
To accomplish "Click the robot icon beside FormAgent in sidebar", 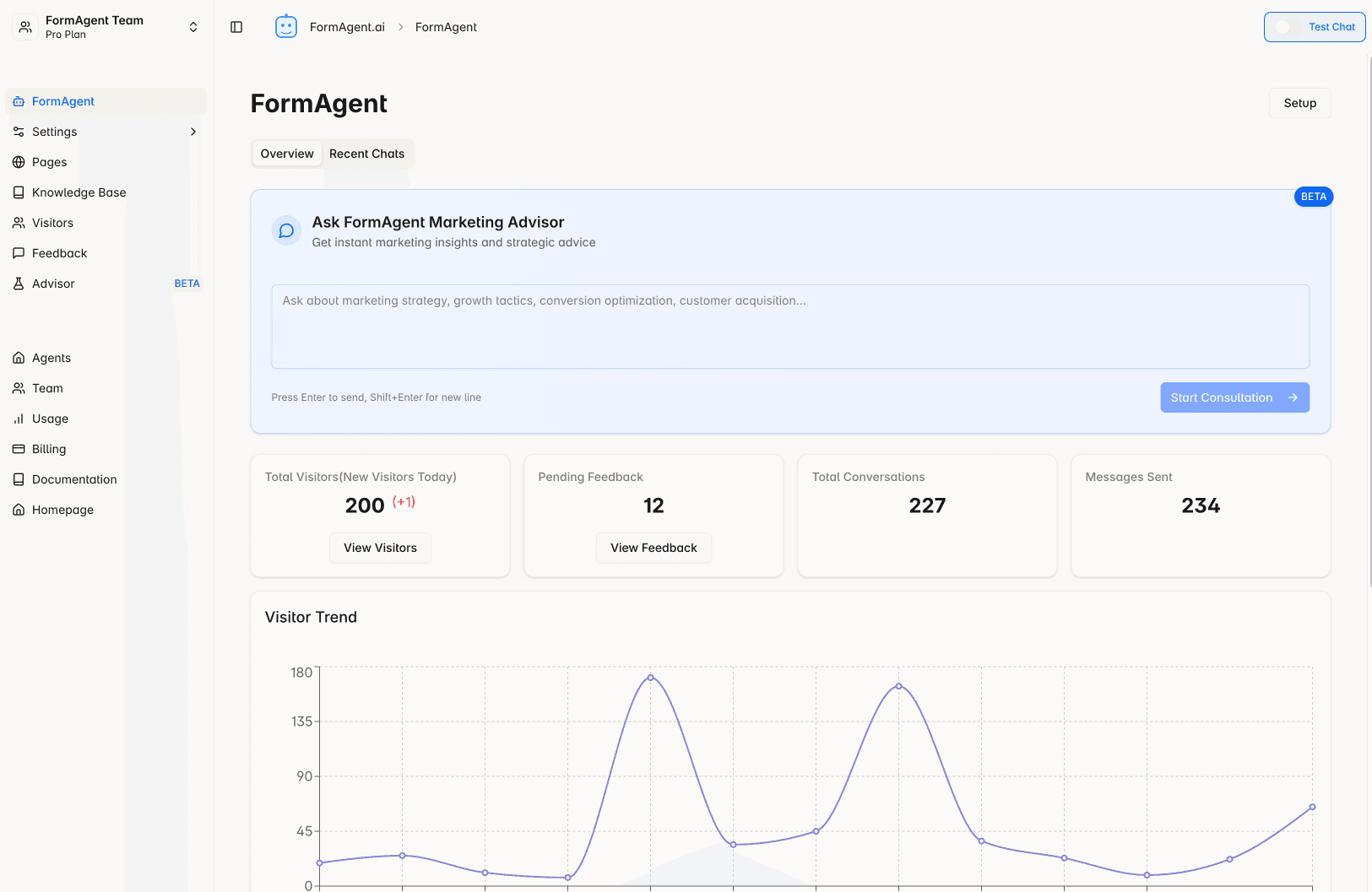I will [x=19, y=101].
